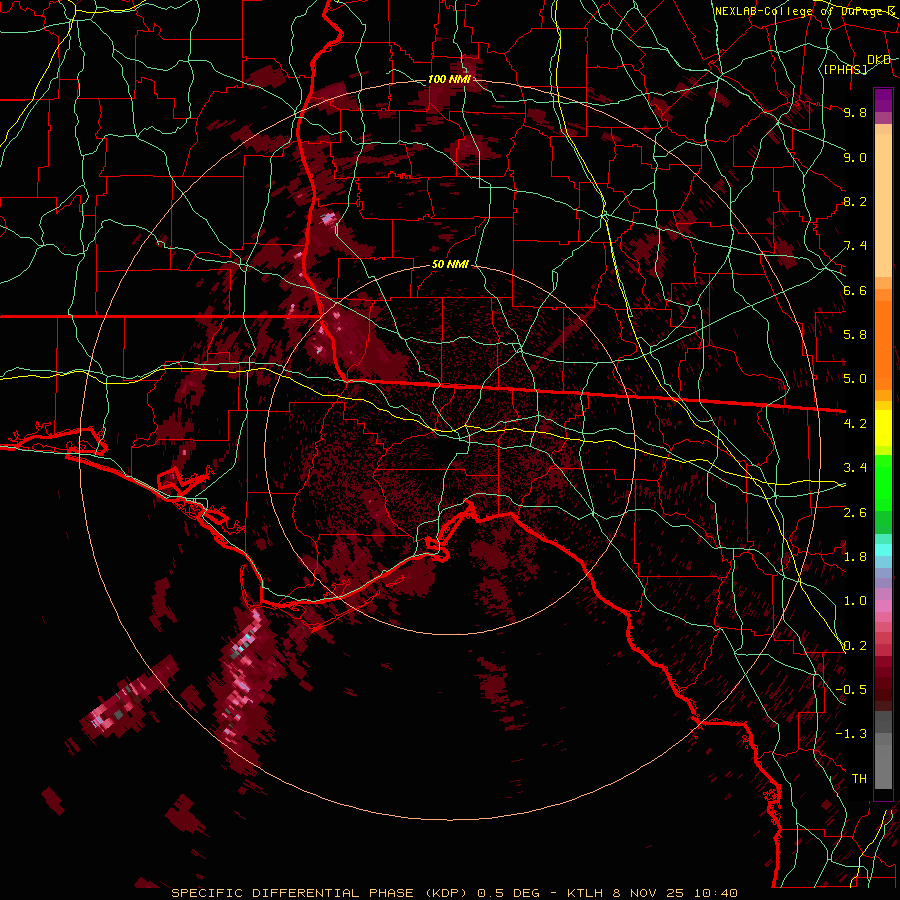Click the TH threshold label on the scale
The width and height of the screenshot is (900, 900).
(x=859, y=779)
